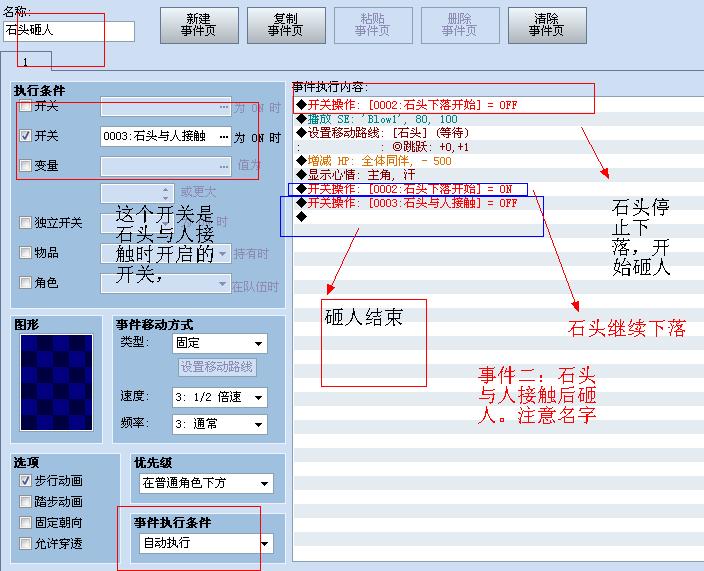Enable the 物品 condition checkbox
704x571 pixels.
[26, 253]
